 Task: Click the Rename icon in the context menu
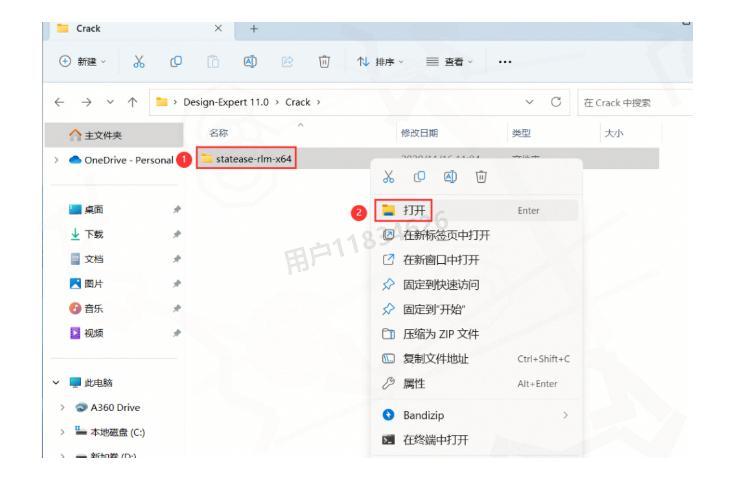pyautogui.click(x=450, y=177)
